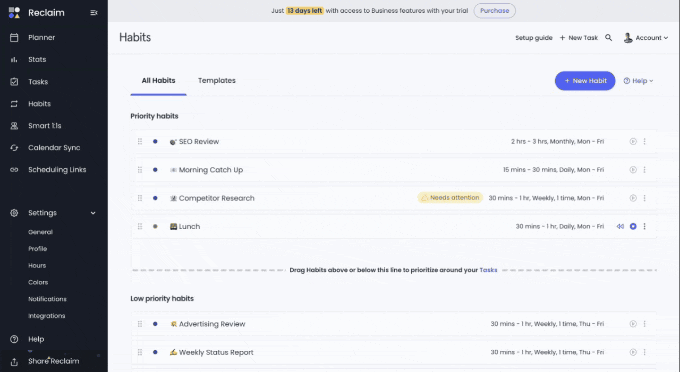Click the Share Reclaim upload icon
Image resolution: width=680 pixels, height=372 pixels.
click(x=14, y=362)
